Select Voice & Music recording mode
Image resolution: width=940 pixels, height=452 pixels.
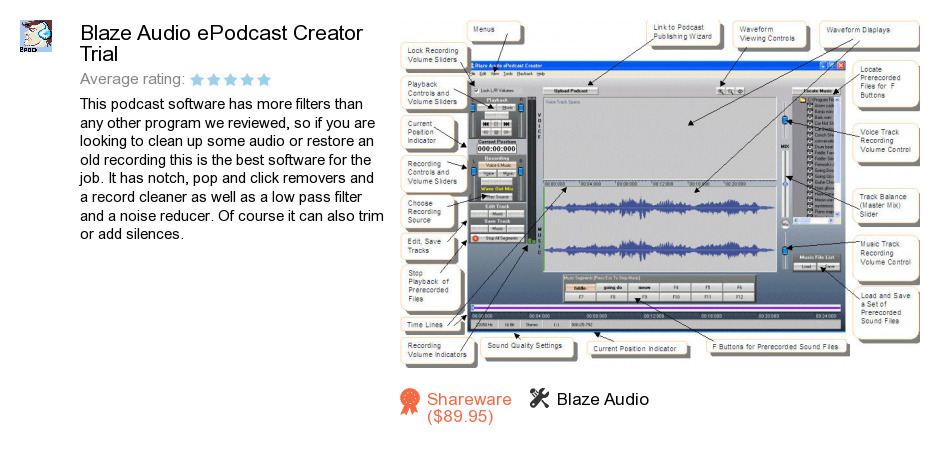[498, 165]
